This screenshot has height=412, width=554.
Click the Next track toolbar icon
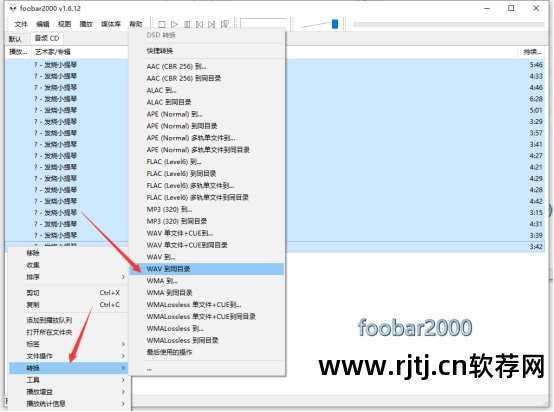point(212,24)
